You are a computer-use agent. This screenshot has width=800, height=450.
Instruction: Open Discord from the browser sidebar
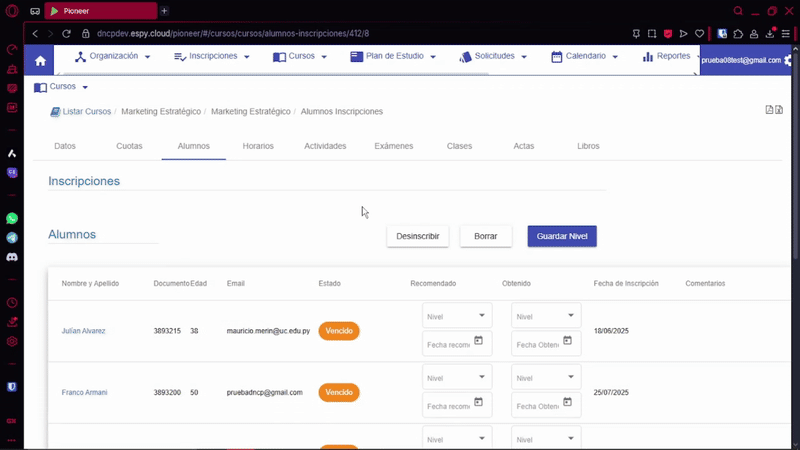(x=12, y=257)
